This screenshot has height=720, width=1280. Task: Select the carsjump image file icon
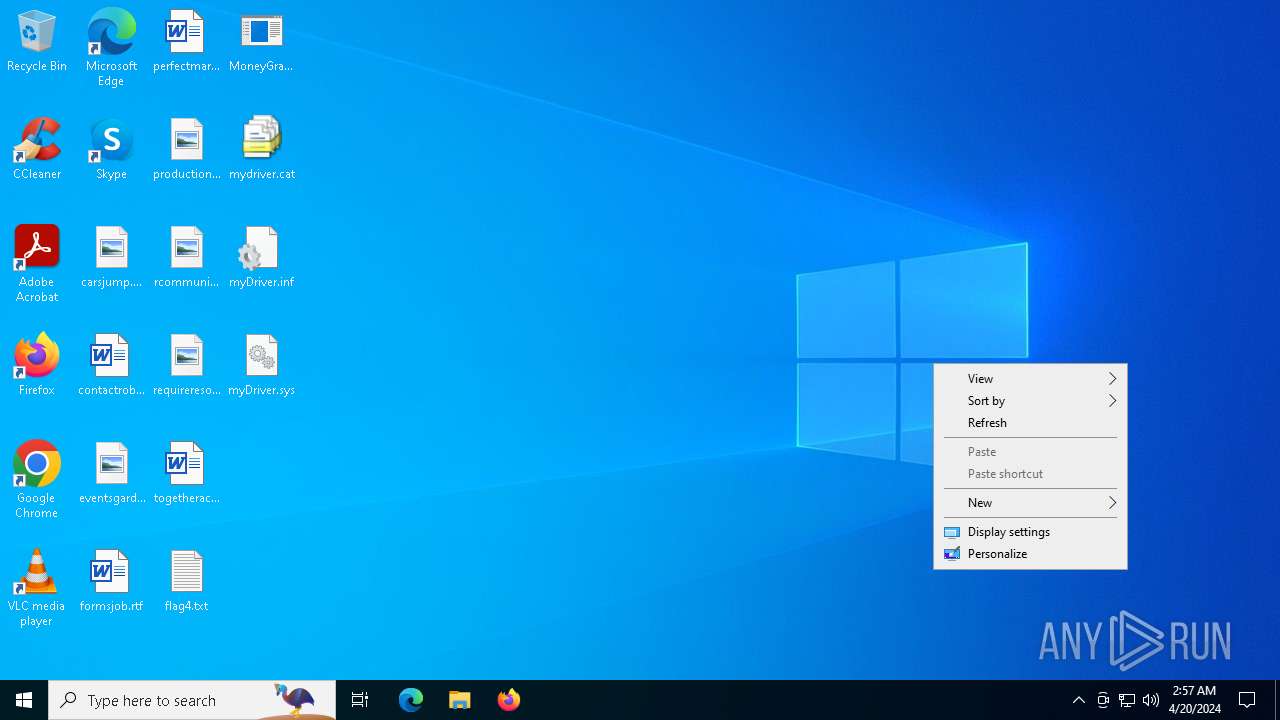[x=111, y=258]
